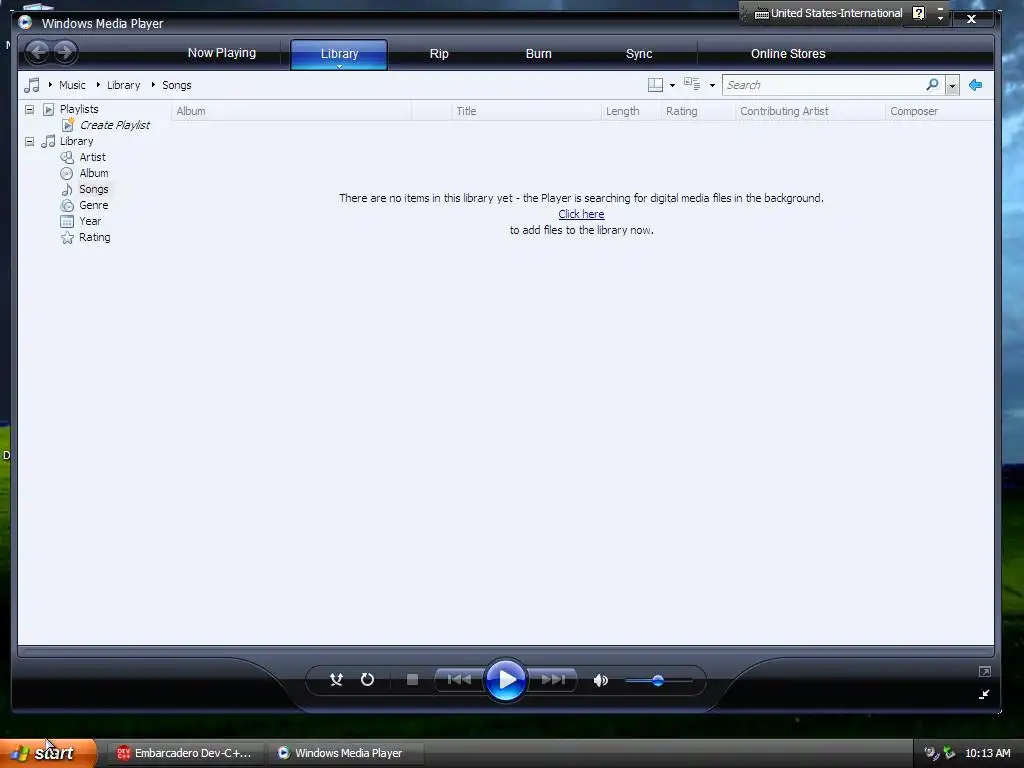Sort by the Album column header
Image resolution: width=1024 pixels, height=768 pixels.
(x=291, y=111)
